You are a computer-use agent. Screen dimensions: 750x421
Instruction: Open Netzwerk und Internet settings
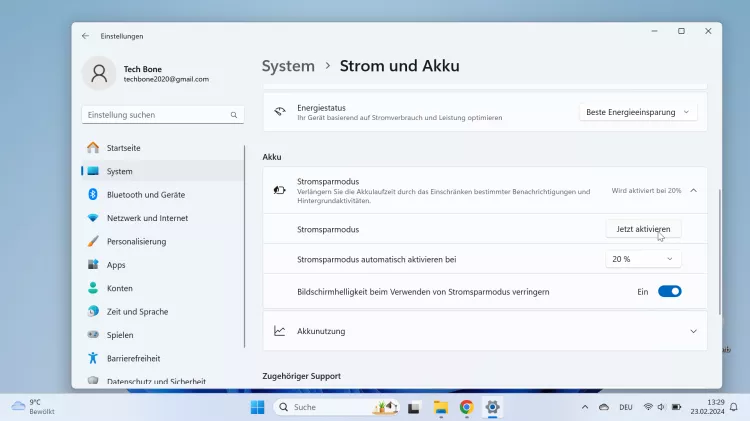coord(163,218)
